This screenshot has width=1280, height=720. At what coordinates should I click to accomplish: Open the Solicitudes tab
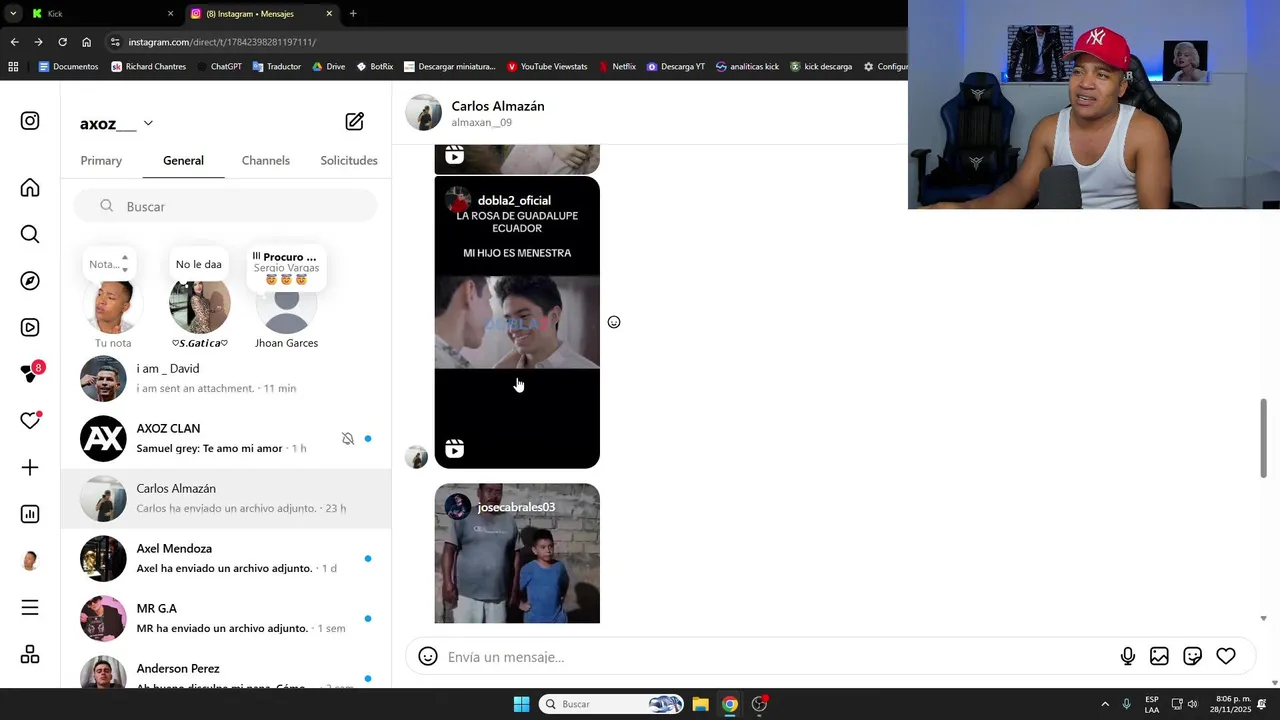coord(349,160)
